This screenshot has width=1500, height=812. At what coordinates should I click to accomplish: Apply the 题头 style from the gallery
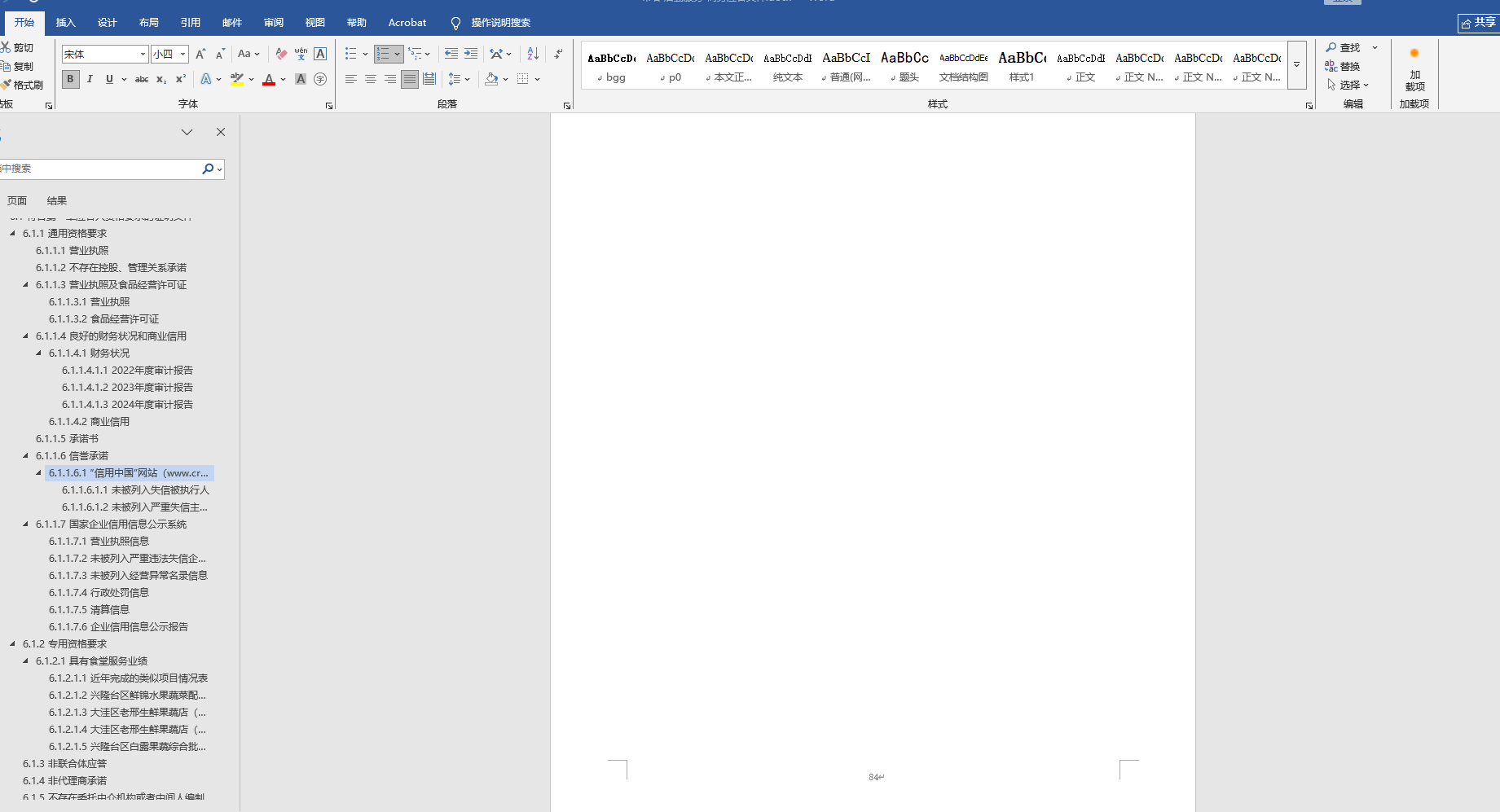[x=904, y=66]
